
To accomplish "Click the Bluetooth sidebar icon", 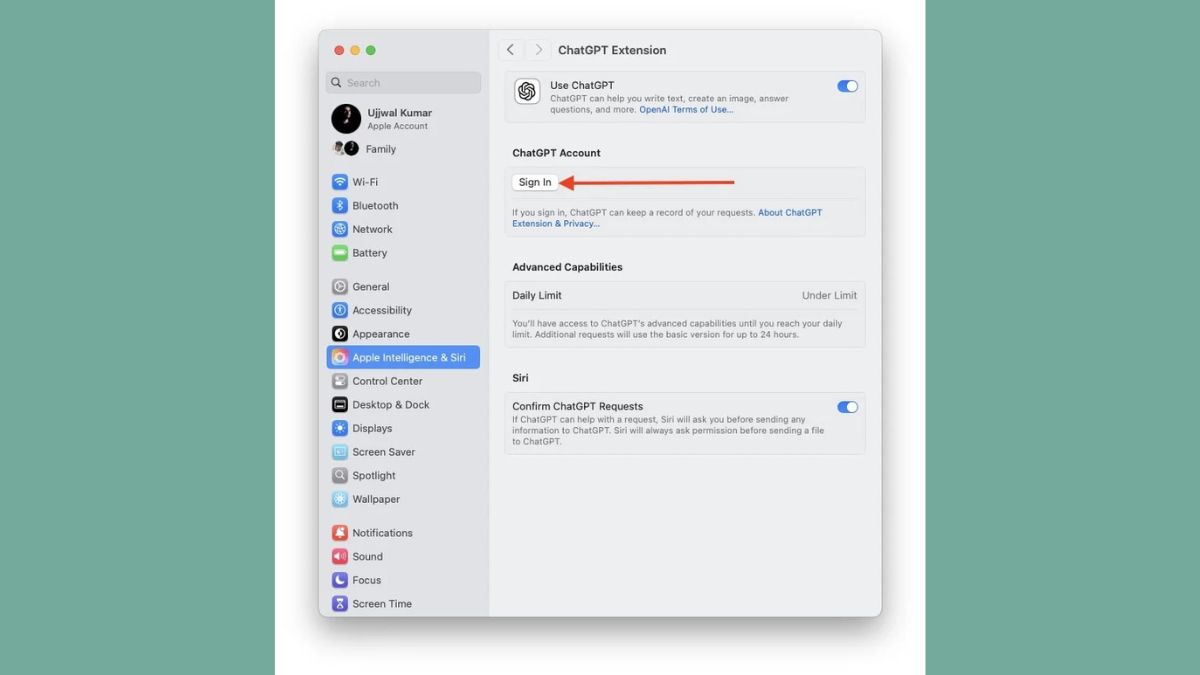I will coord(340,206).
